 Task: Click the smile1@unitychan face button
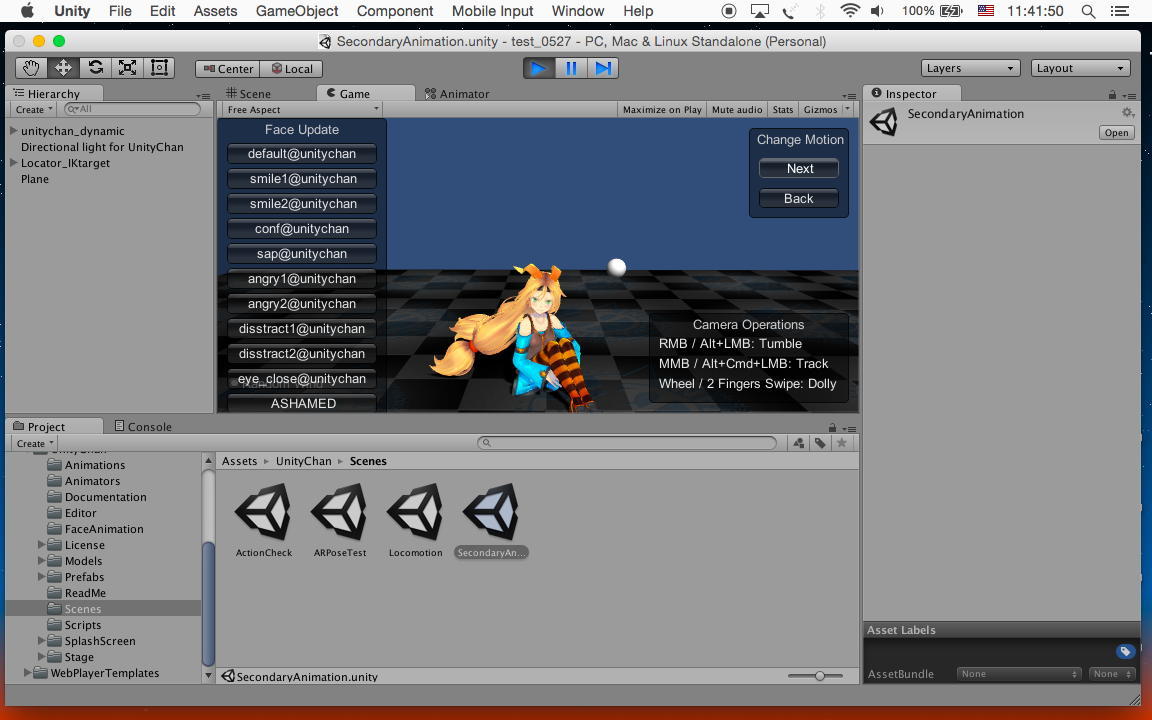pyautogui.click(x=302, y=179)
